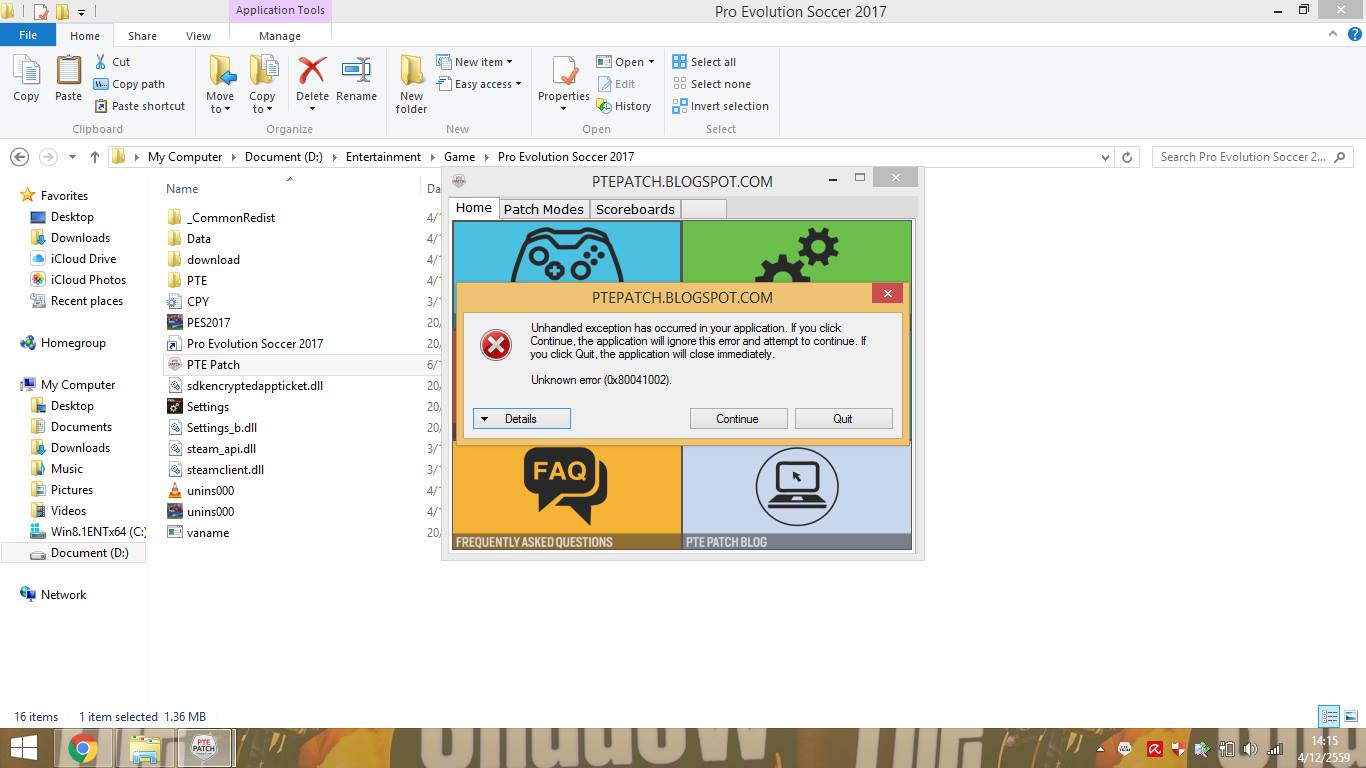Click History in the Open group
This screenshot has height=768, width=1366.
click(624, 106)
